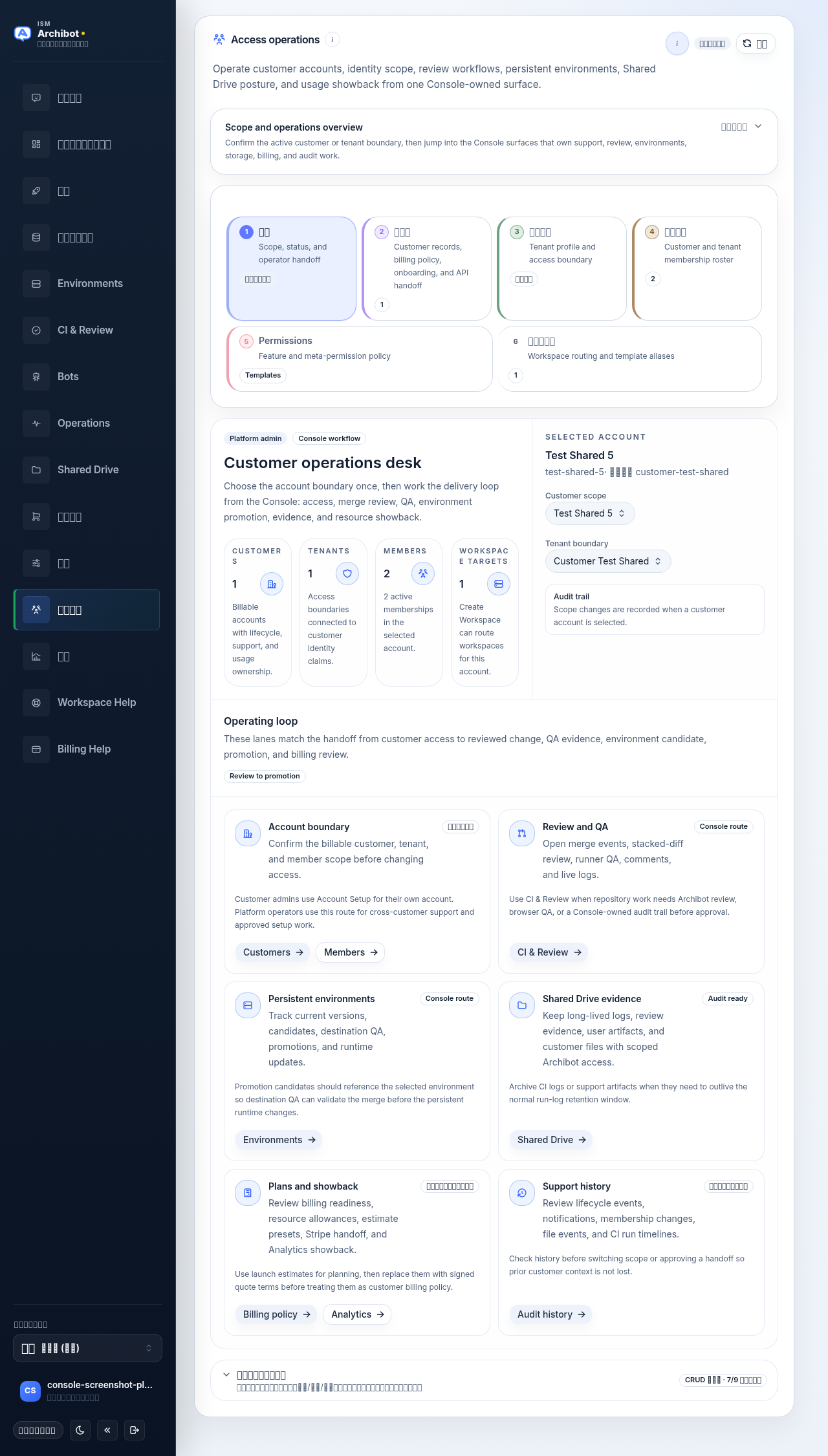
Task: Click the Console workflow tag
Action: click(329, 438)
